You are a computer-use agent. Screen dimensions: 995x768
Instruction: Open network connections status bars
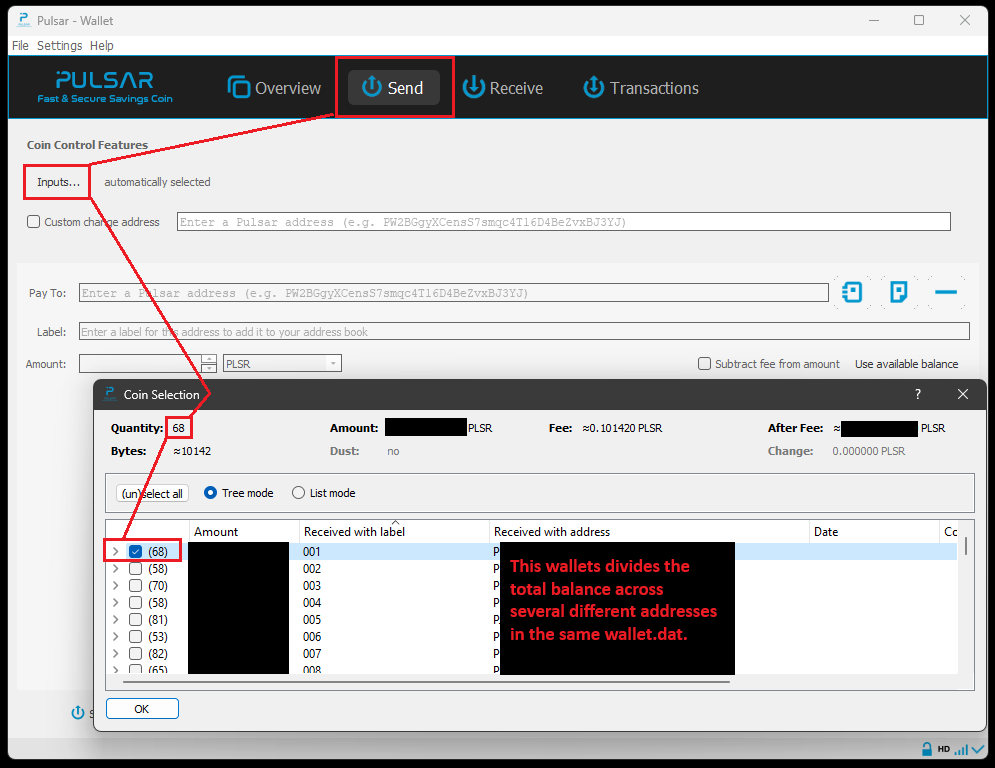959,748
